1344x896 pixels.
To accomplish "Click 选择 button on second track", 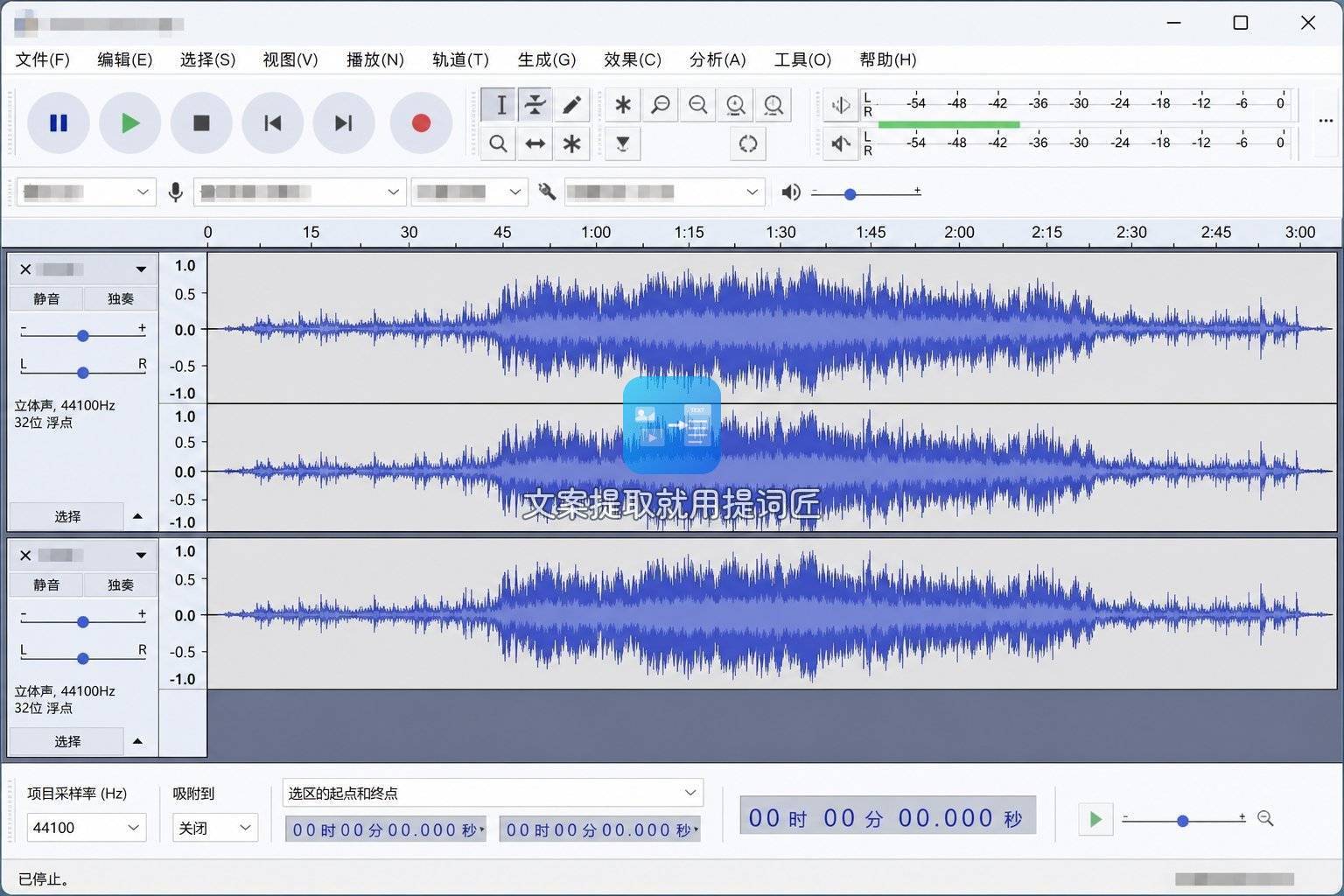I will 67,741.
